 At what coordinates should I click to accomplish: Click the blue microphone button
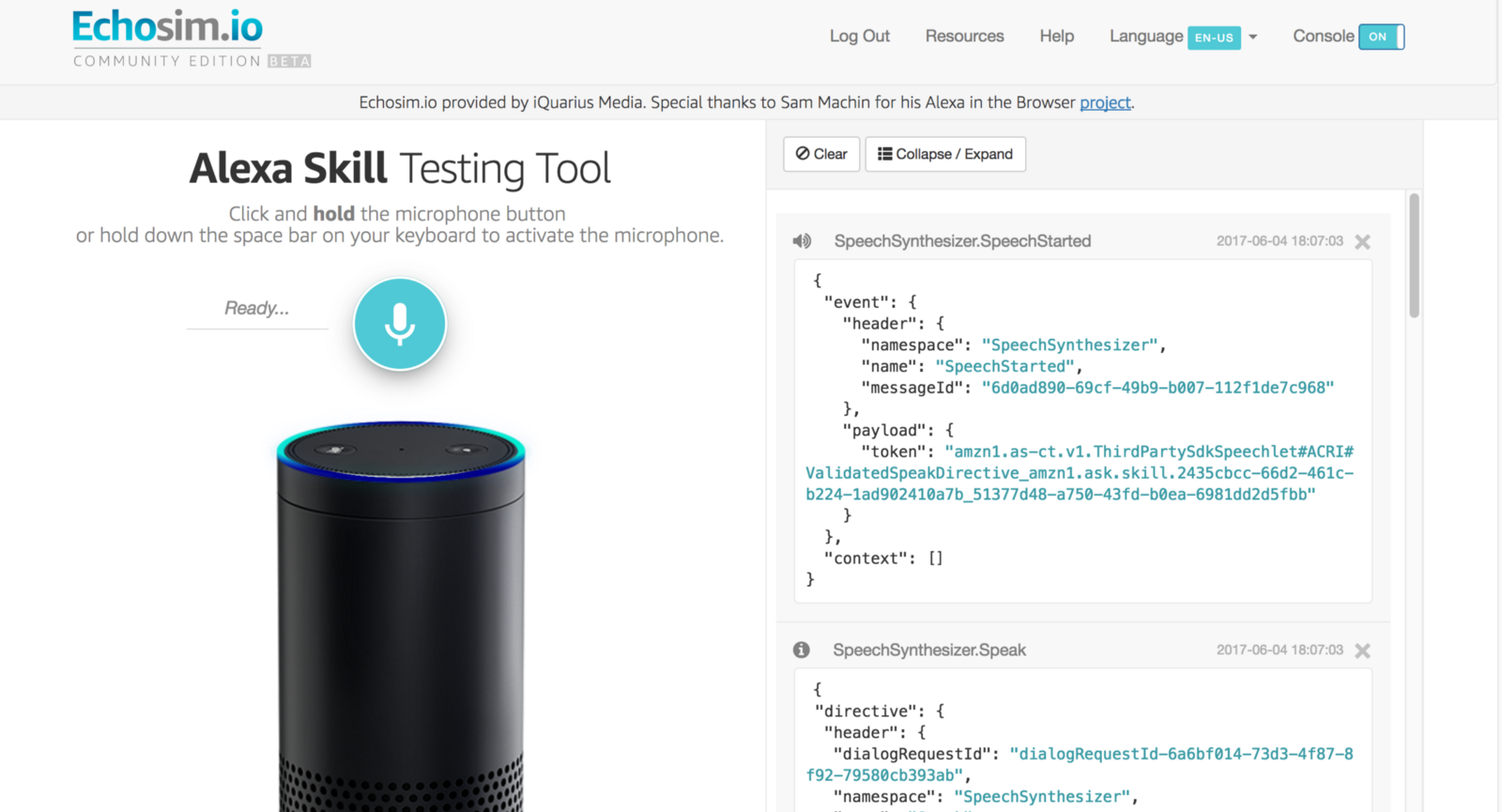click(x=400, y=324)
